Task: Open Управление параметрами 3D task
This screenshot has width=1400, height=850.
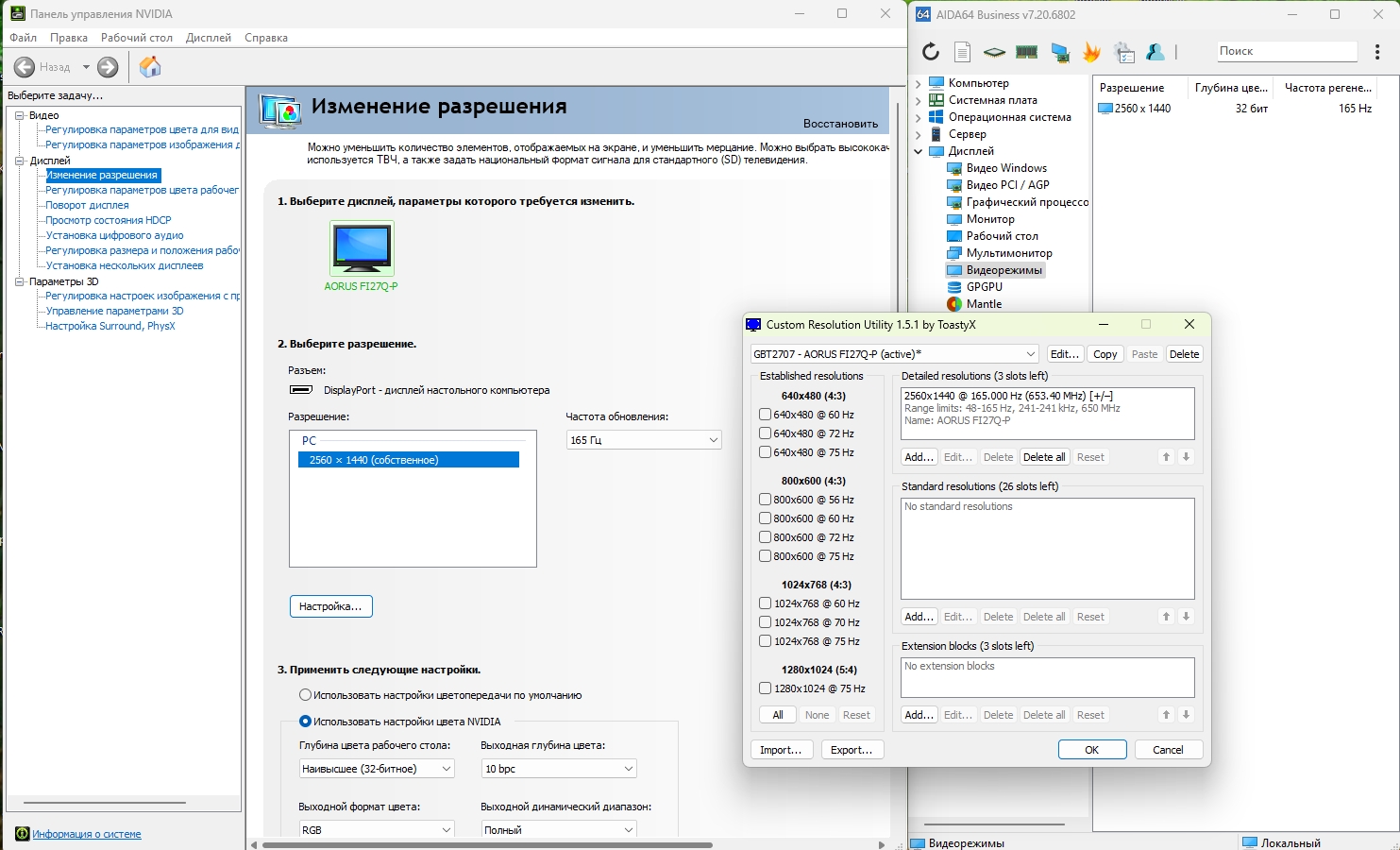Action: coord(115,311)
